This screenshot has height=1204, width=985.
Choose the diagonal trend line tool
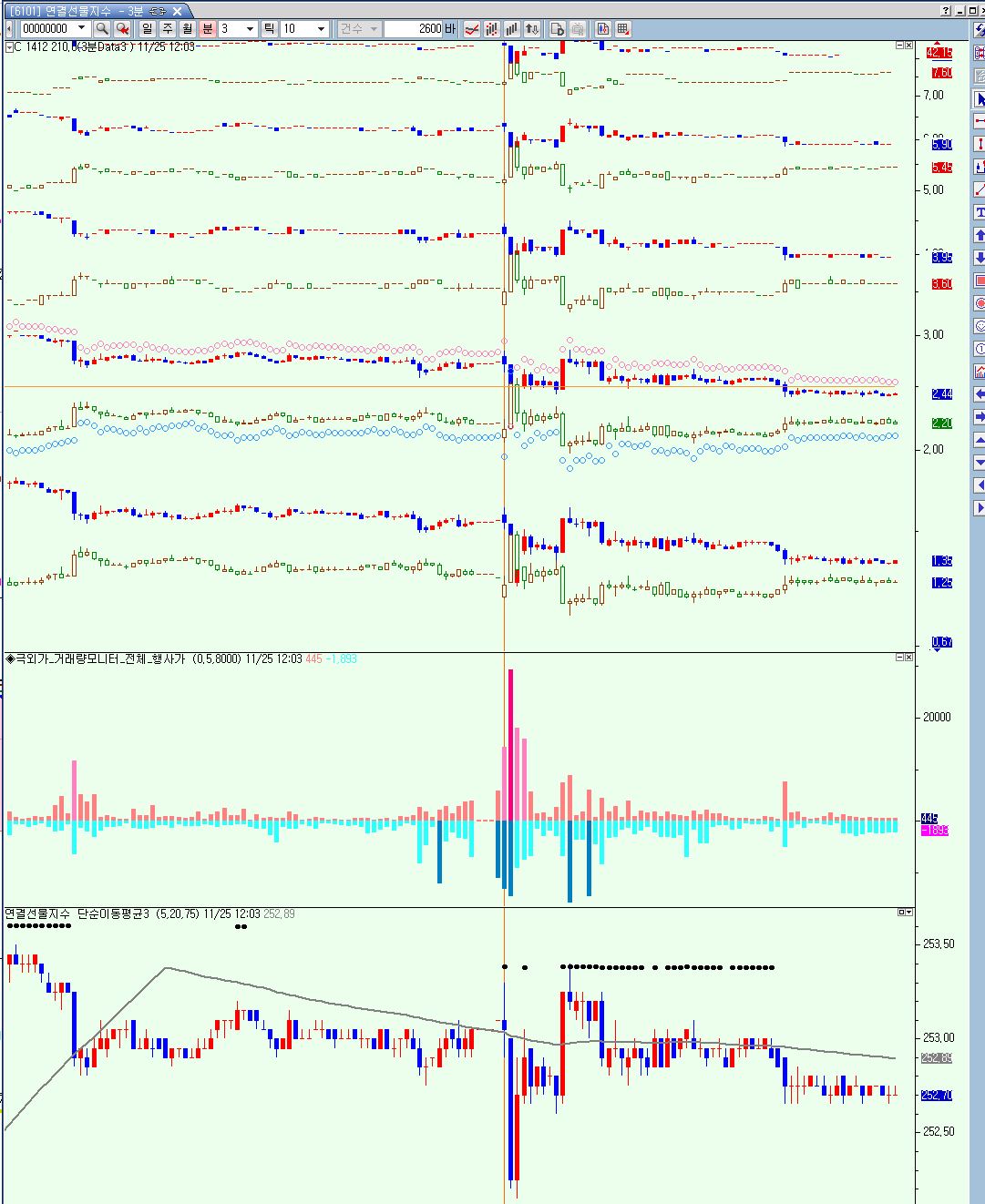(980, 189)
